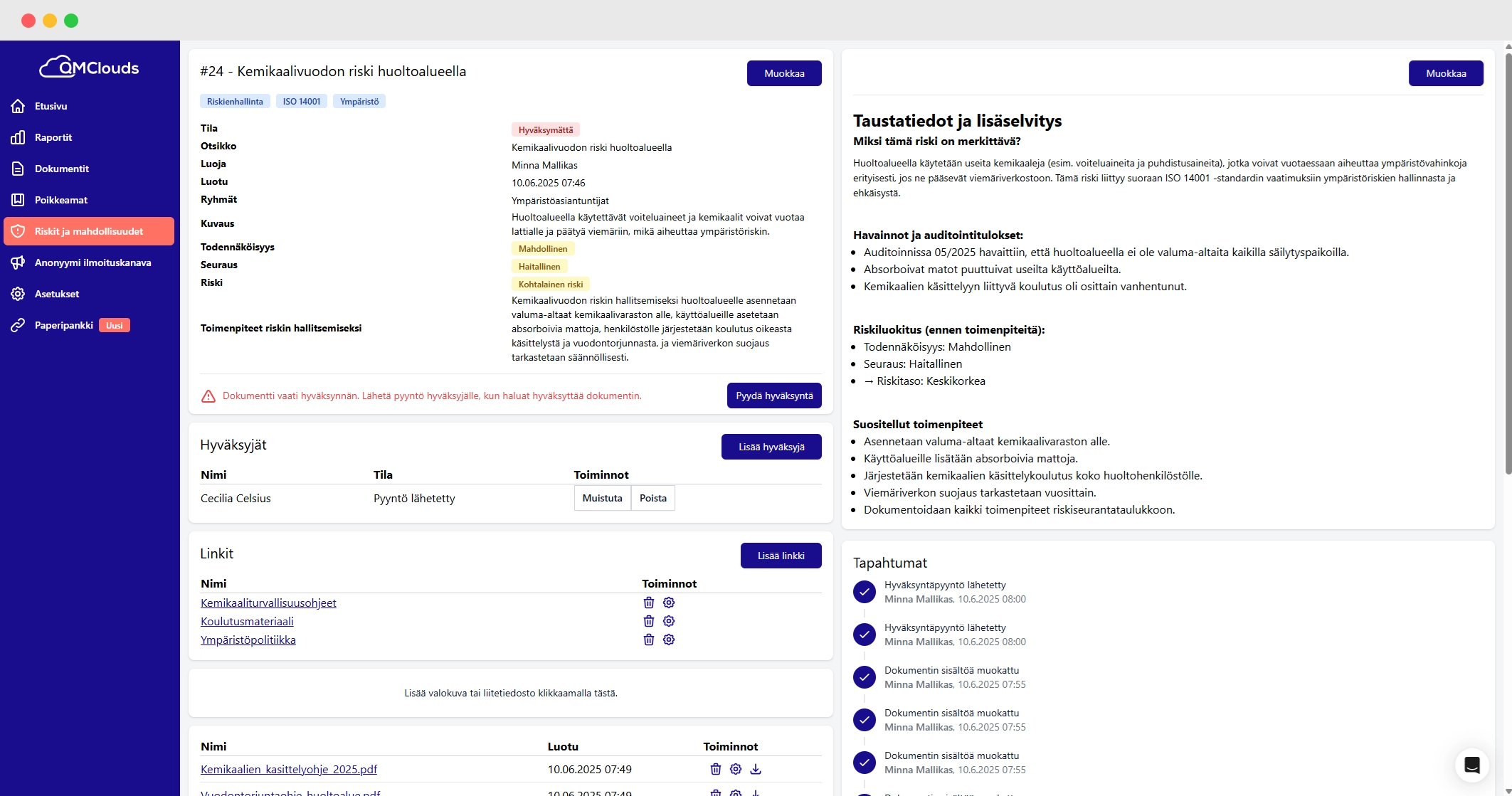Open settings gear for Koulutusmateriaali link
Viewport: 1512px width, 796px height.
point(669,621)
